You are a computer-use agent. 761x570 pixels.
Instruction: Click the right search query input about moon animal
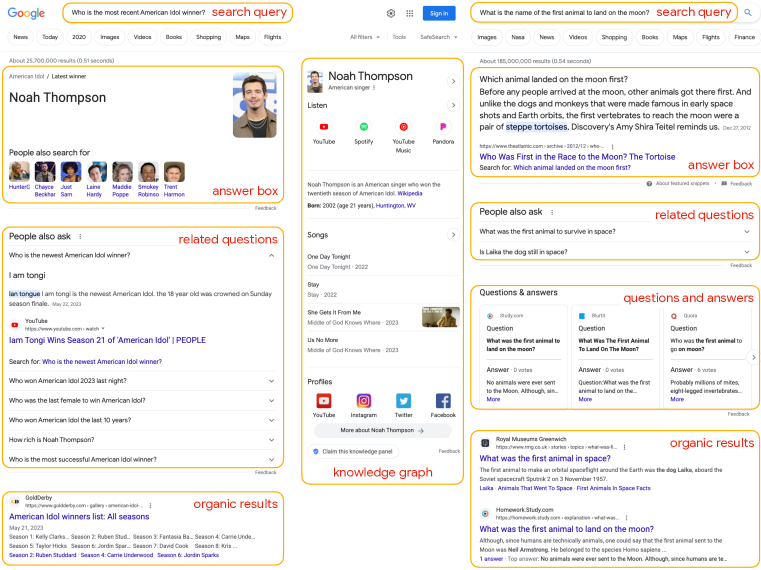tap(604, 13)
